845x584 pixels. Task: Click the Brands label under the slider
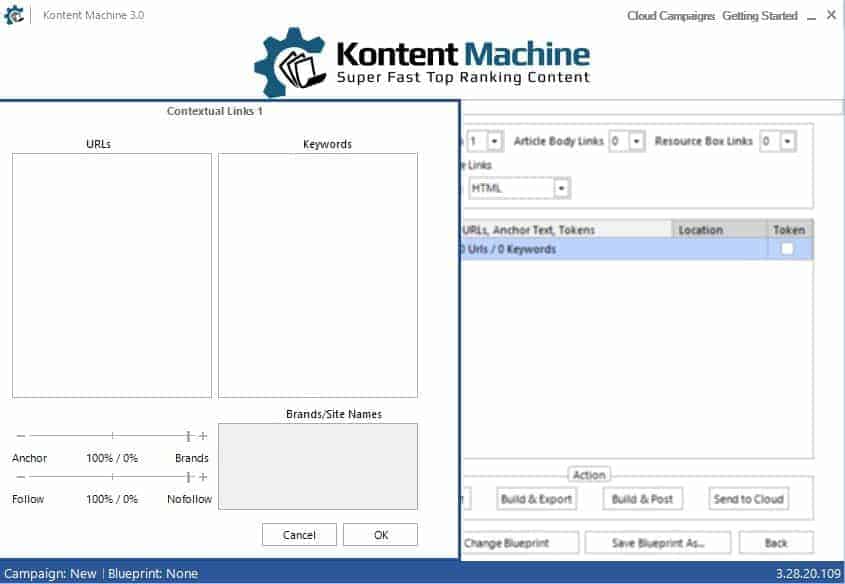click(x=191, y=458)
